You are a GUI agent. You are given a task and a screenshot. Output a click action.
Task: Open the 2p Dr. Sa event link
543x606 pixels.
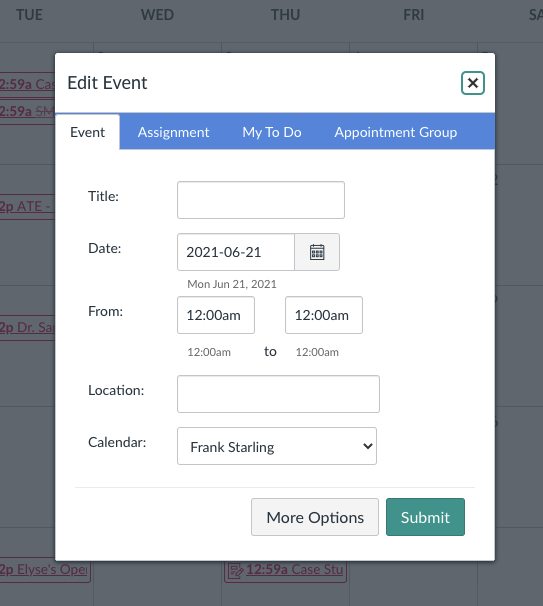click(x=27, y=327)
